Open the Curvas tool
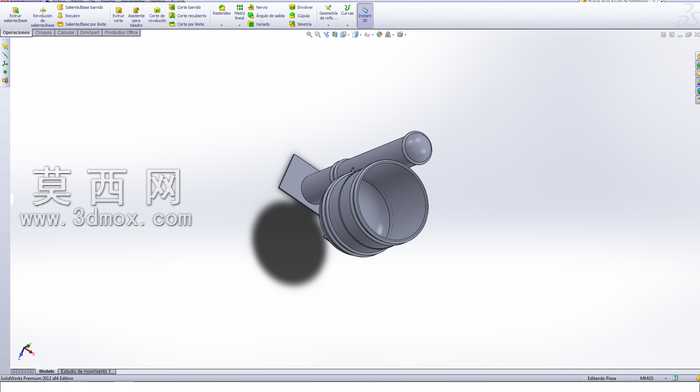The image size is (700, 392). (347, 10)
